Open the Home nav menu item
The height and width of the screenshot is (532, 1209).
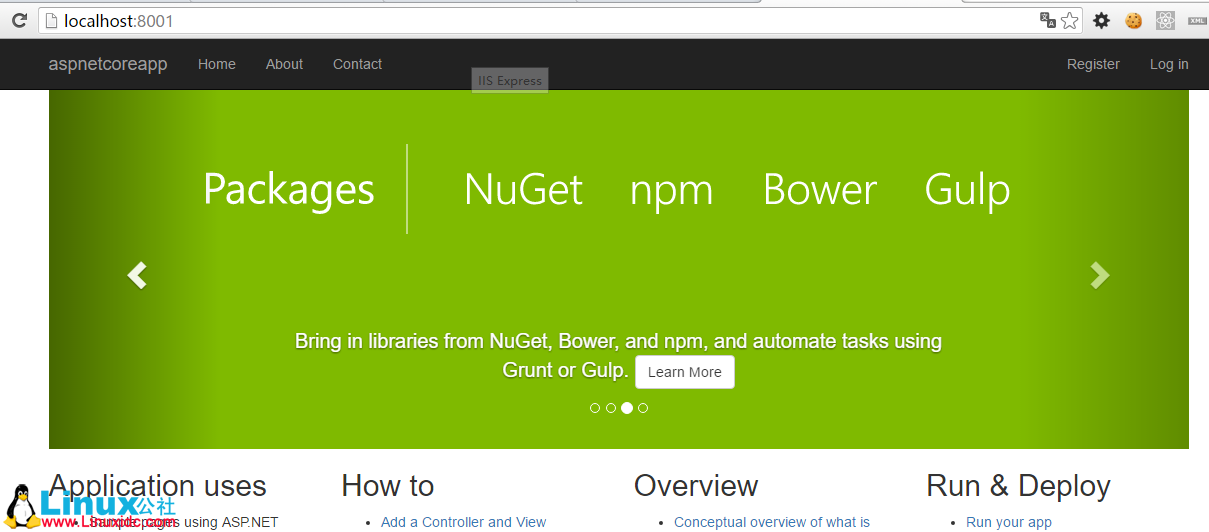(217, 64)
